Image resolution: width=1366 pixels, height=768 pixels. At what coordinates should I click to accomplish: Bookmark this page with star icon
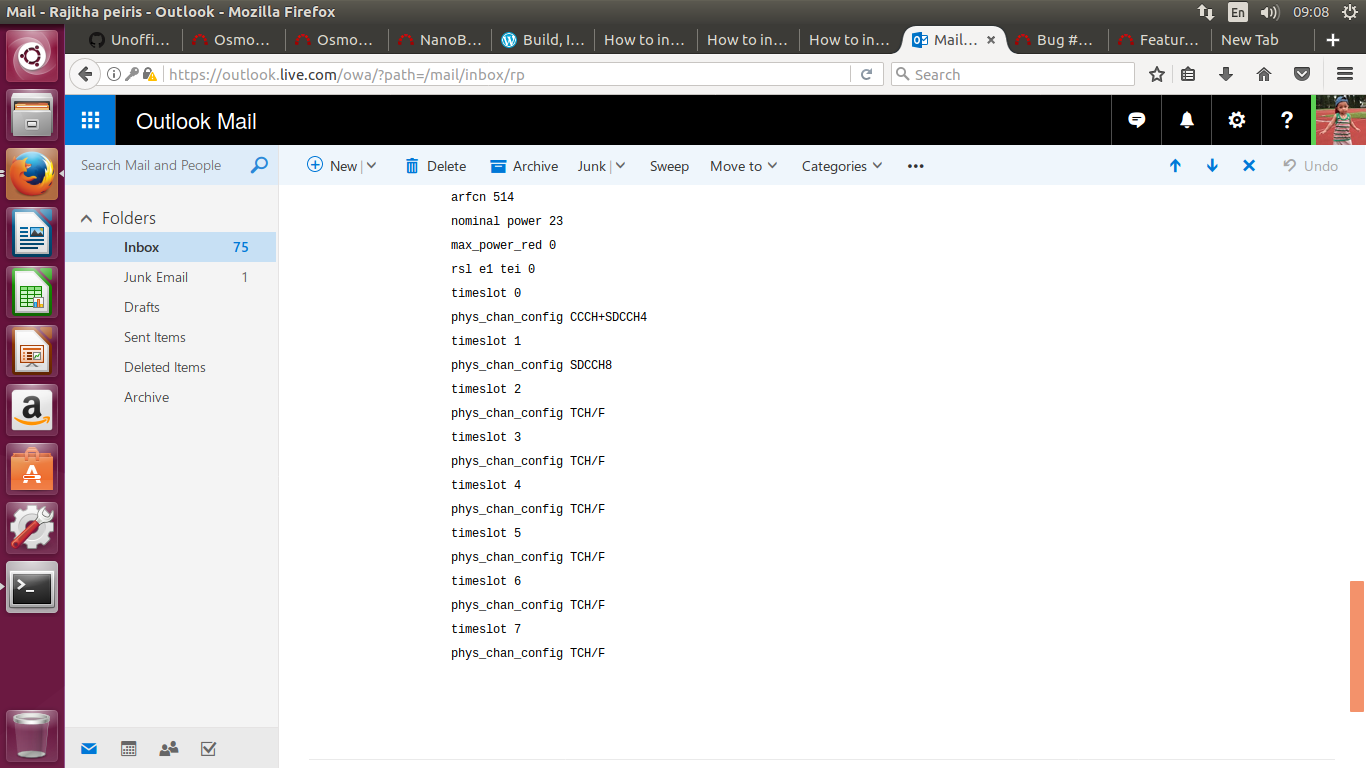pyautogui.click(x=1157, y=74)
